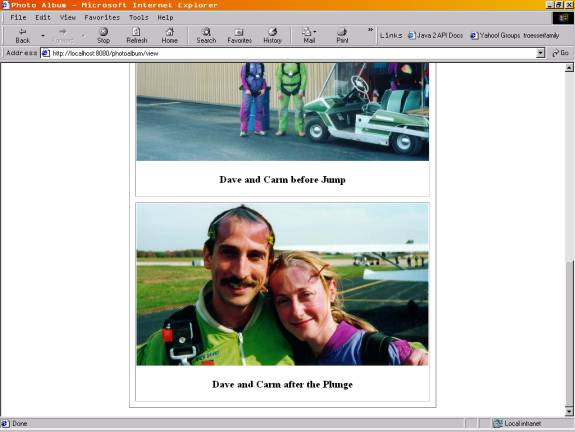The width and height of the screenshot is (575, 432).
Task: Click the Windows logo throbber icon
Action: coord(562,18)
